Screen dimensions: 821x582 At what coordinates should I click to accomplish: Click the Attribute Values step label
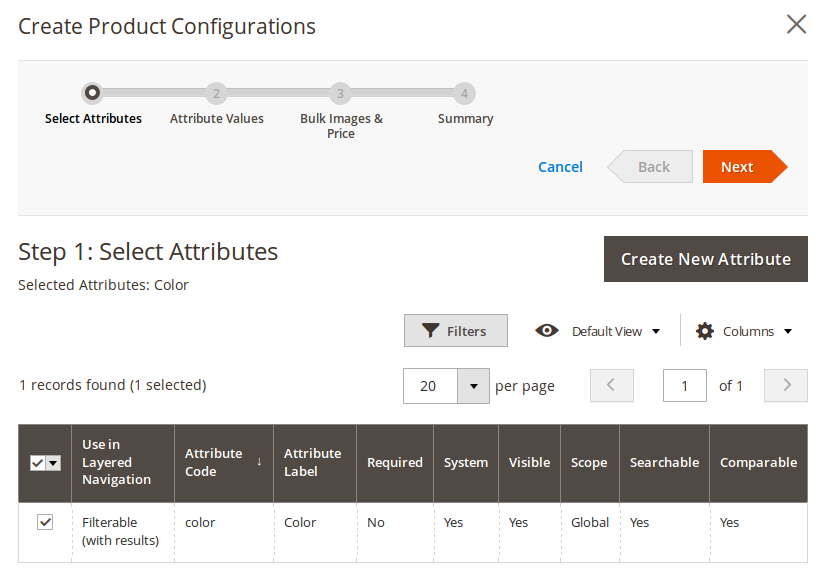217,119
